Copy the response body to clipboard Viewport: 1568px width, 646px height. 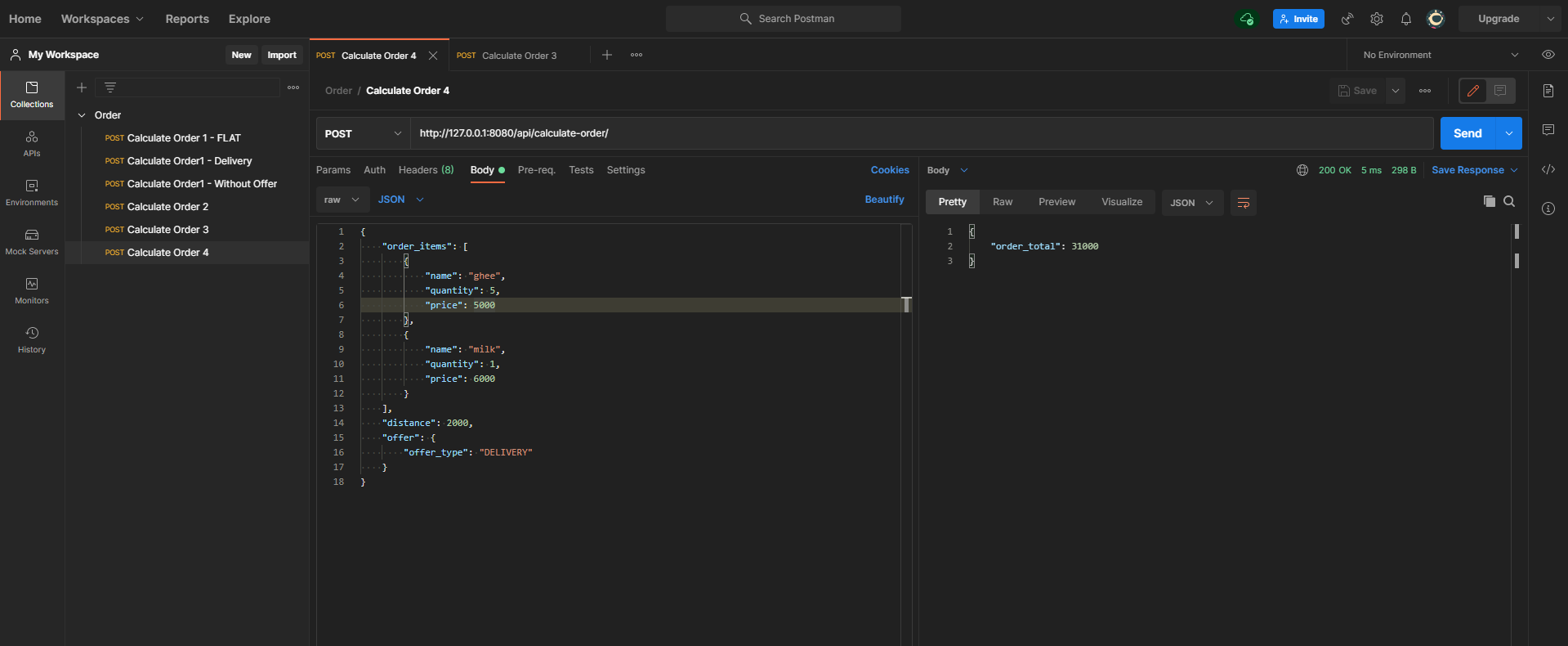[1490, 201]
